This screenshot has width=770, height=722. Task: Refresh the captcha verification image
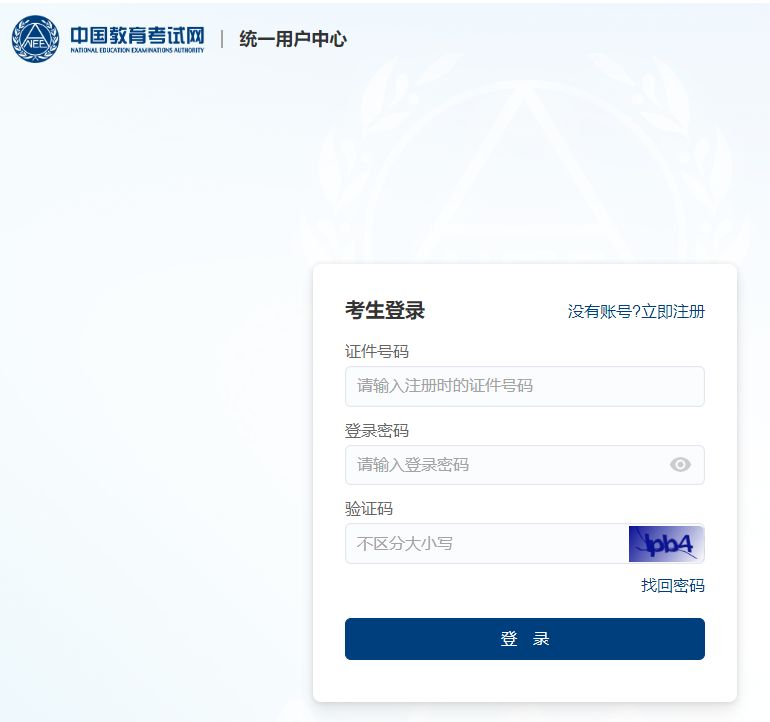coord(666,544)
